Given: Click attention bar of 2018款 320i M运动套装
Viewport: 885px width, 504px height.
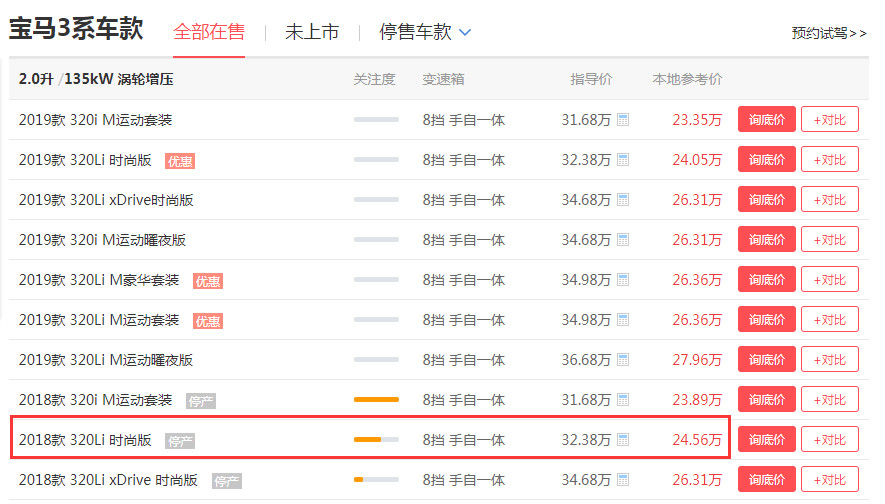Looking at the screenshot, I should point(376,400).
